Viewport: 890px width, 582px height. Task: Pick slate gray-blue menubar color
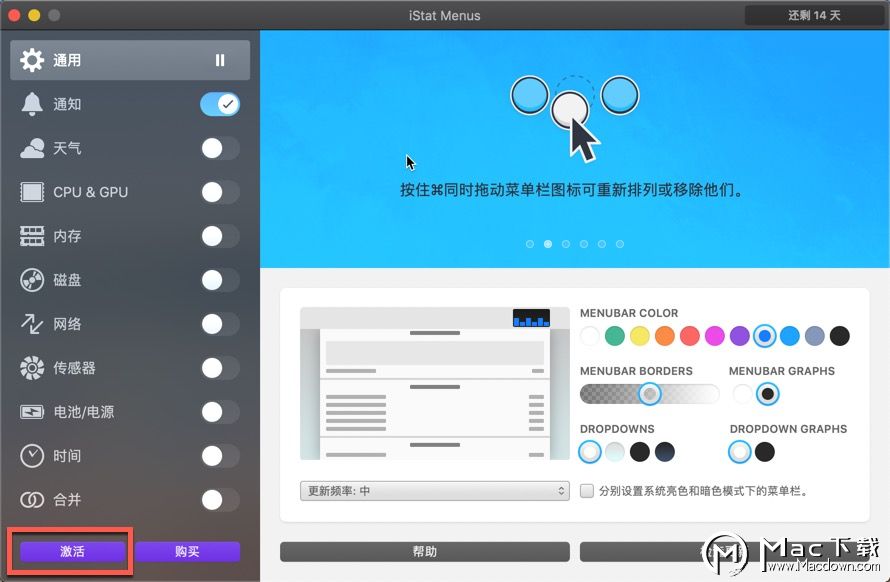click(x=815, y=336)
